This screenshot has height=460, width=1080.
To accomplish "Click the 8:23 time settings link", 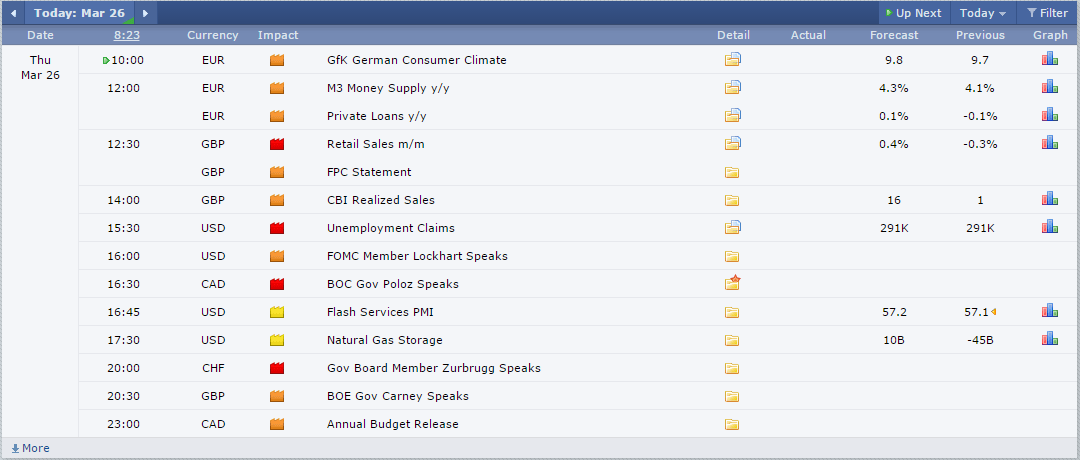I will (x=127, y=35).
